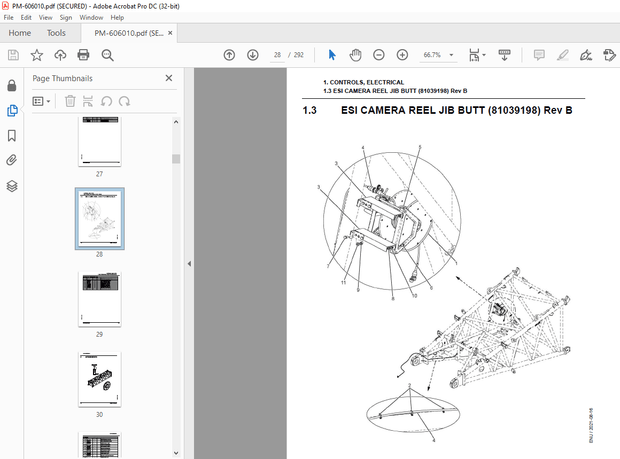This screenshot has height=459, width=620.
Task: Rotate the page counterclockwise
Action: tap(106, 101)
